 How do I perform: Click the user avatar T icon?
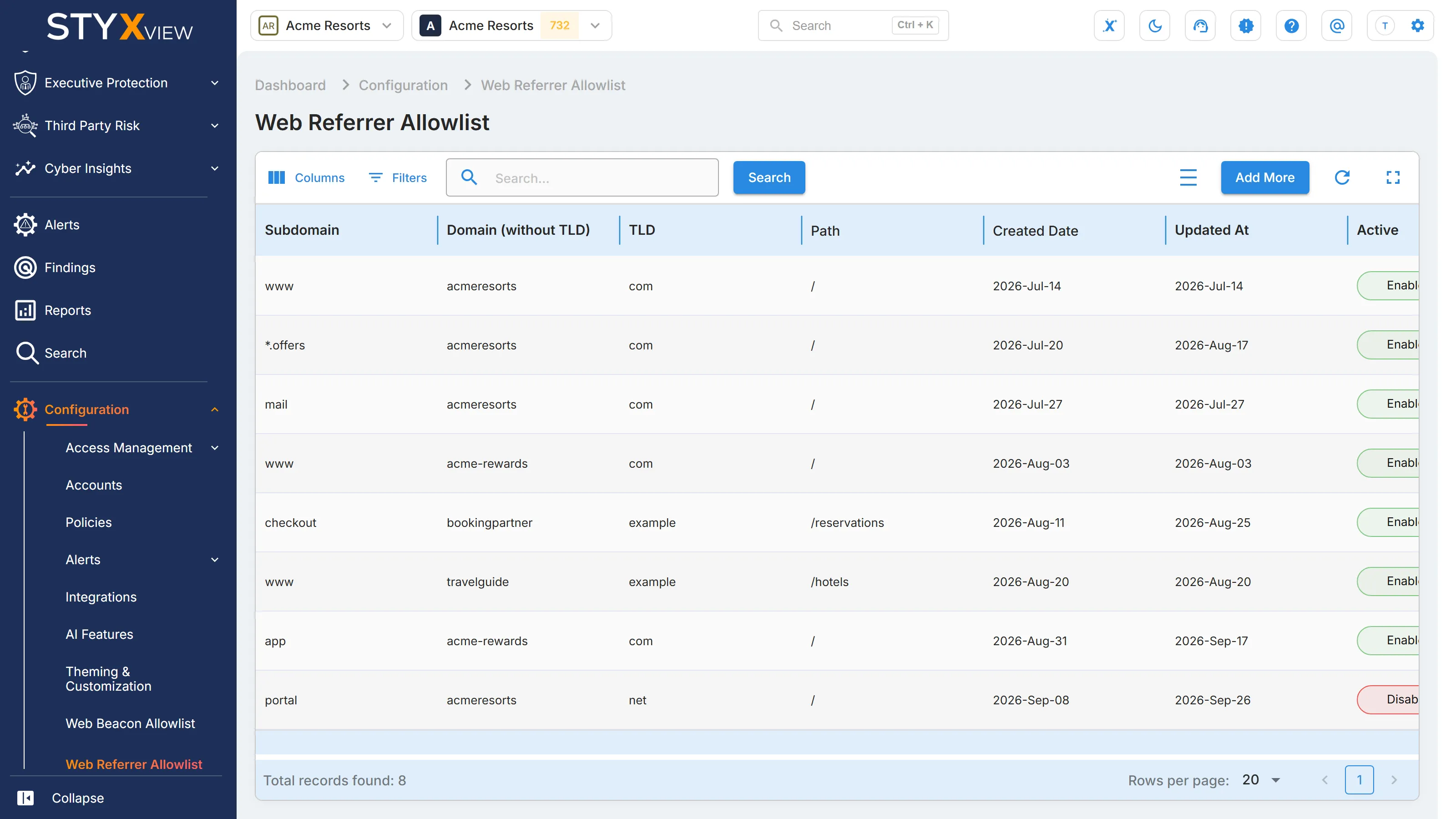[x=1385, y=25]
